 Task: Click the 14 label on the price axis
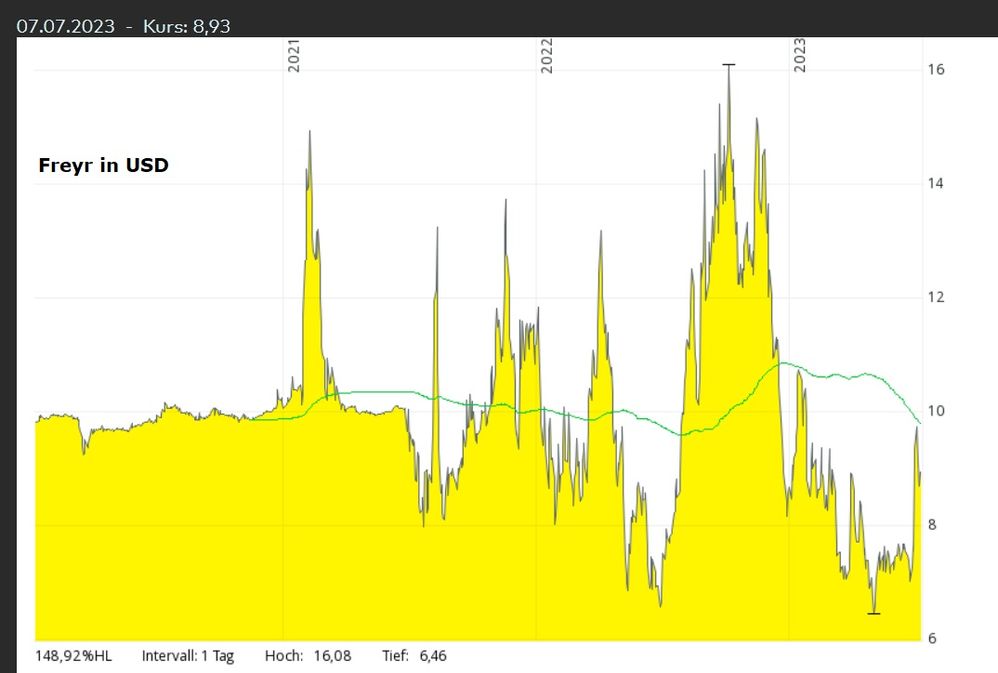click(936, 183)
